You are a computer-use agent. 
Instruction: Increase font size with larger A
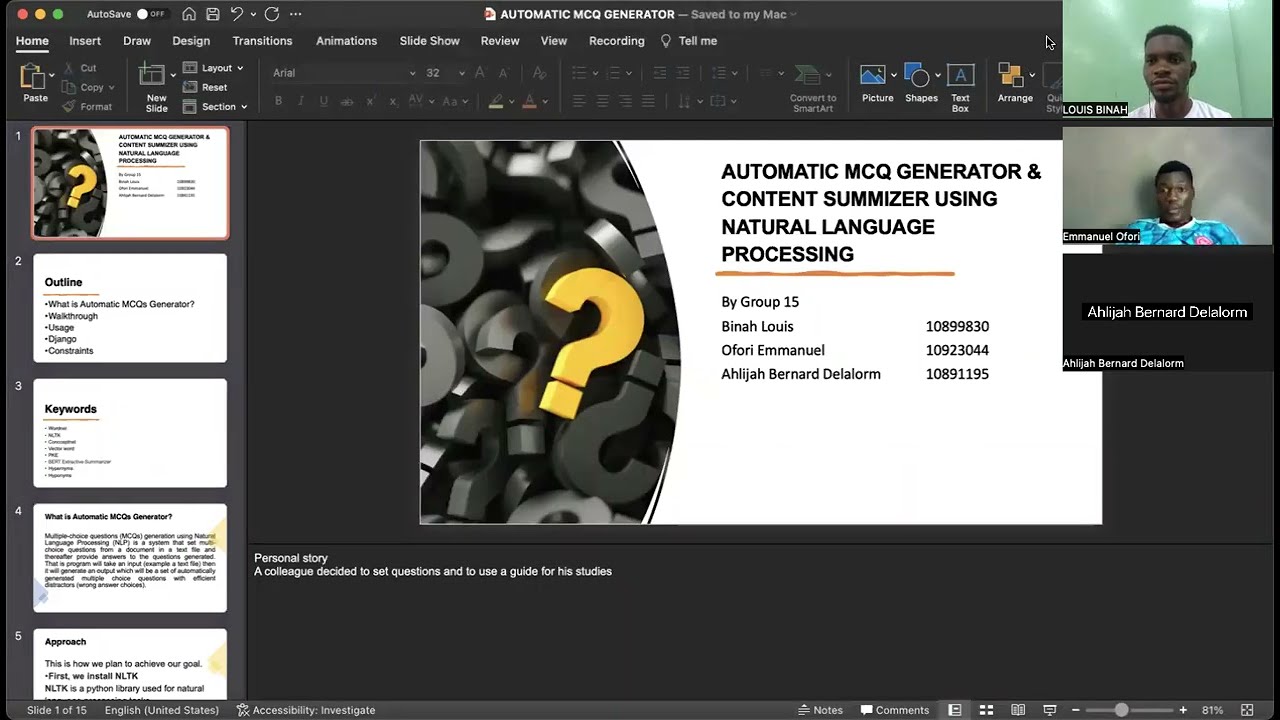tap(480, 73)
